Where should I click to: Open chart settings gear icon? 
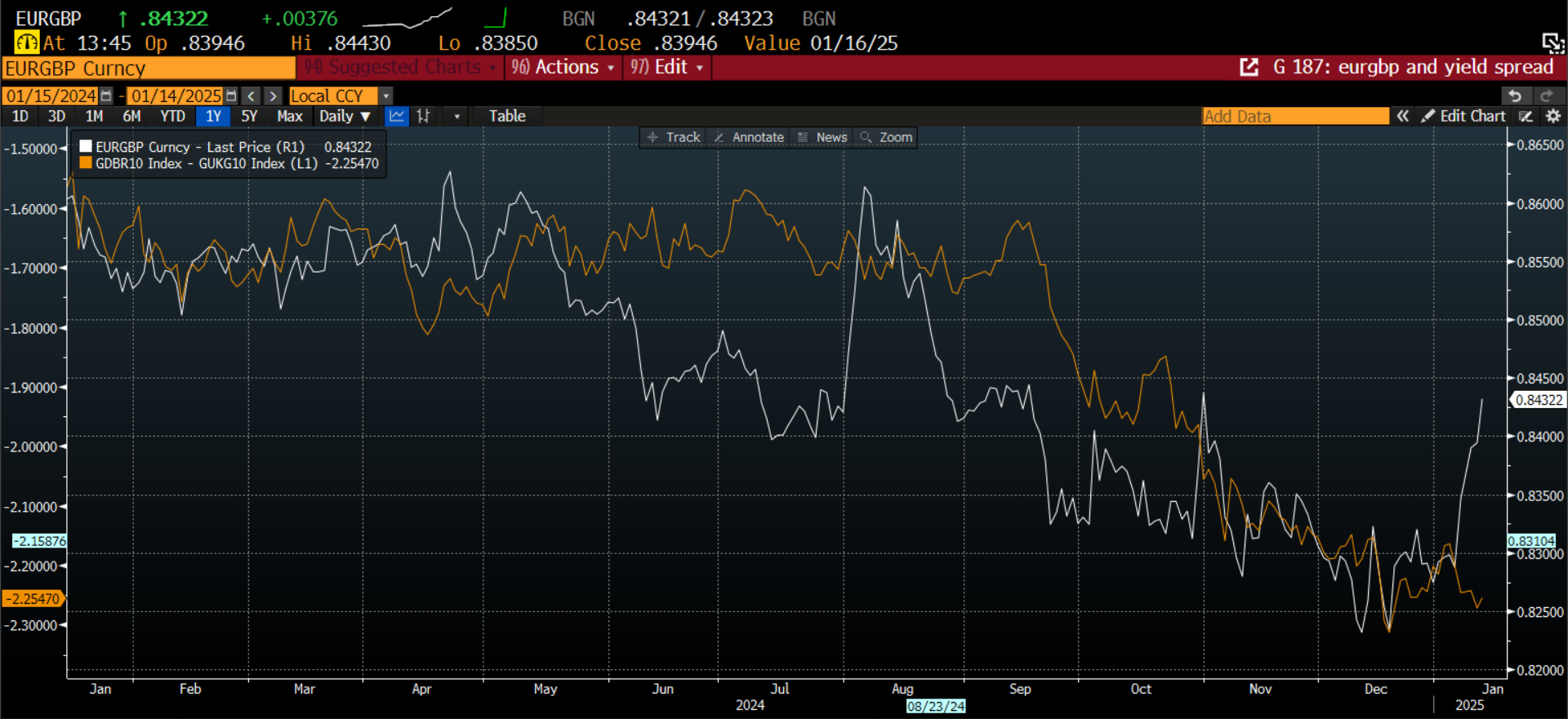click(x=1552, y=116)
